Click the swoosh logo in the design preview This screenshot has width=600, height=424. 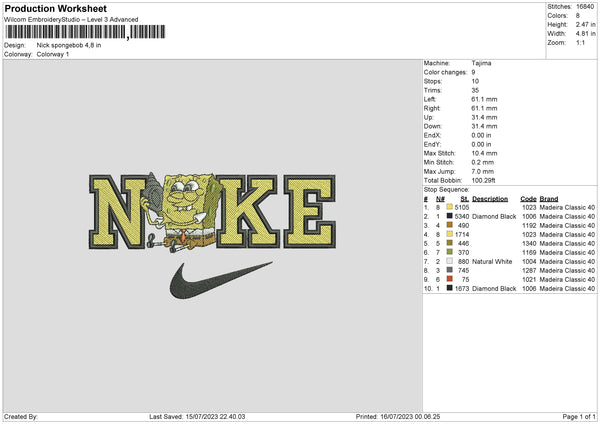221,280
